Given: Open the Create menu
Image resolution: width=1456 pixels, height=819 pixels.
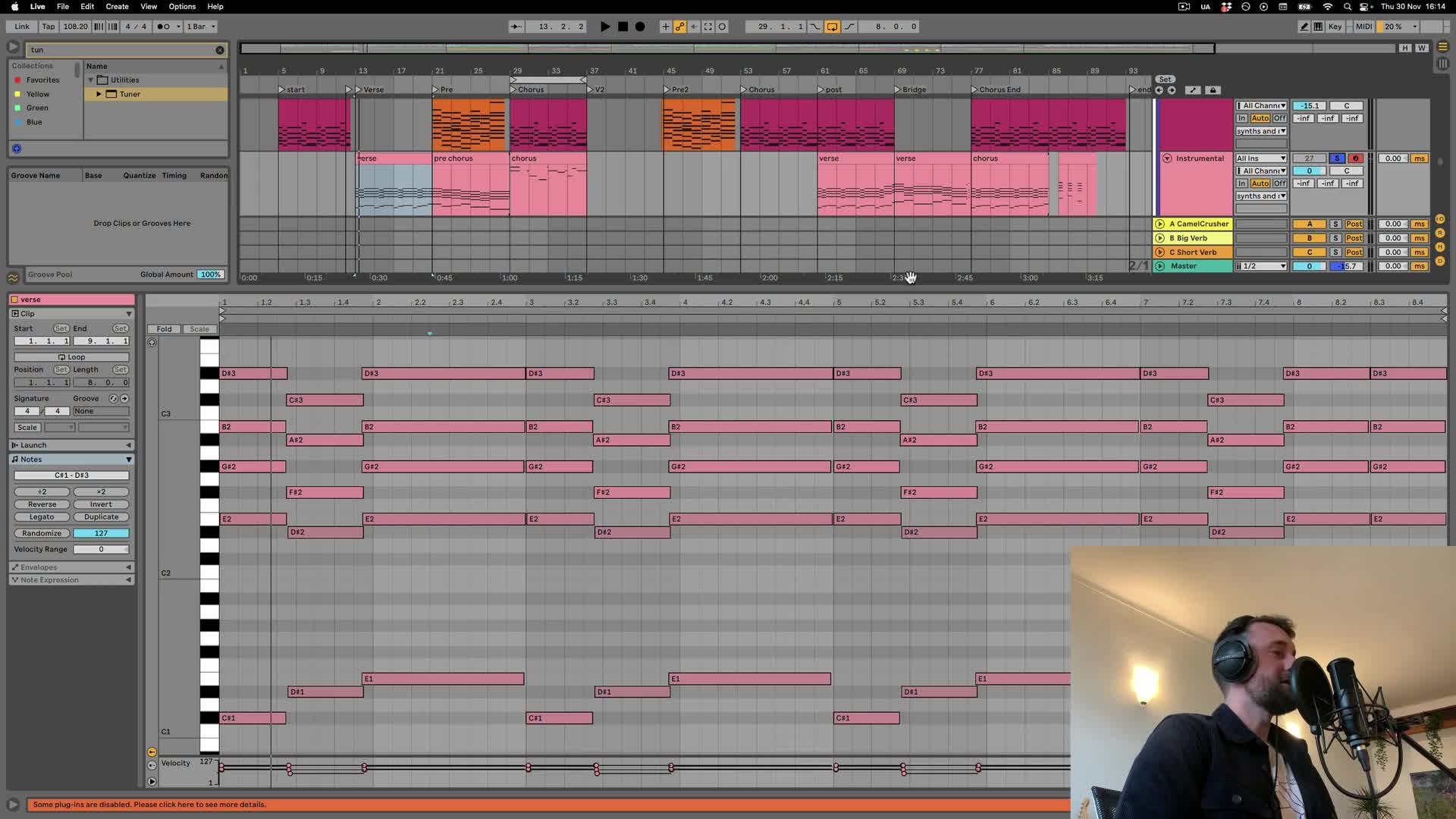Looking at the screenshot, I should 117,7.
